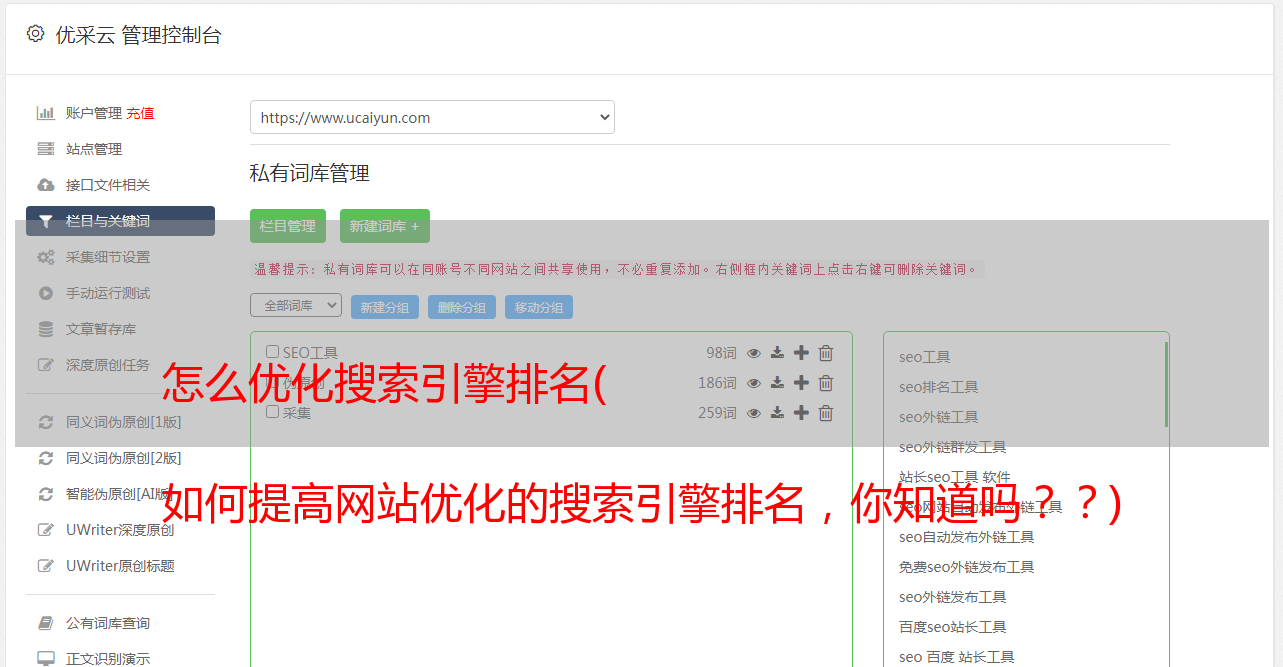Click the eye icon on the 259词 row
1283x667 pixels.
point(754,413)
